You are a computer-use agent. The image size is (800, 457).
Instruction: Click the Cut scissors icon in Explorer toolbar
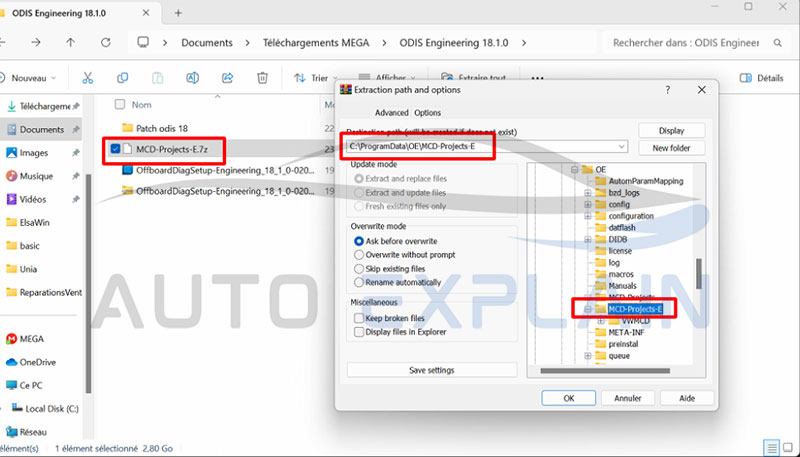point(87,78)
